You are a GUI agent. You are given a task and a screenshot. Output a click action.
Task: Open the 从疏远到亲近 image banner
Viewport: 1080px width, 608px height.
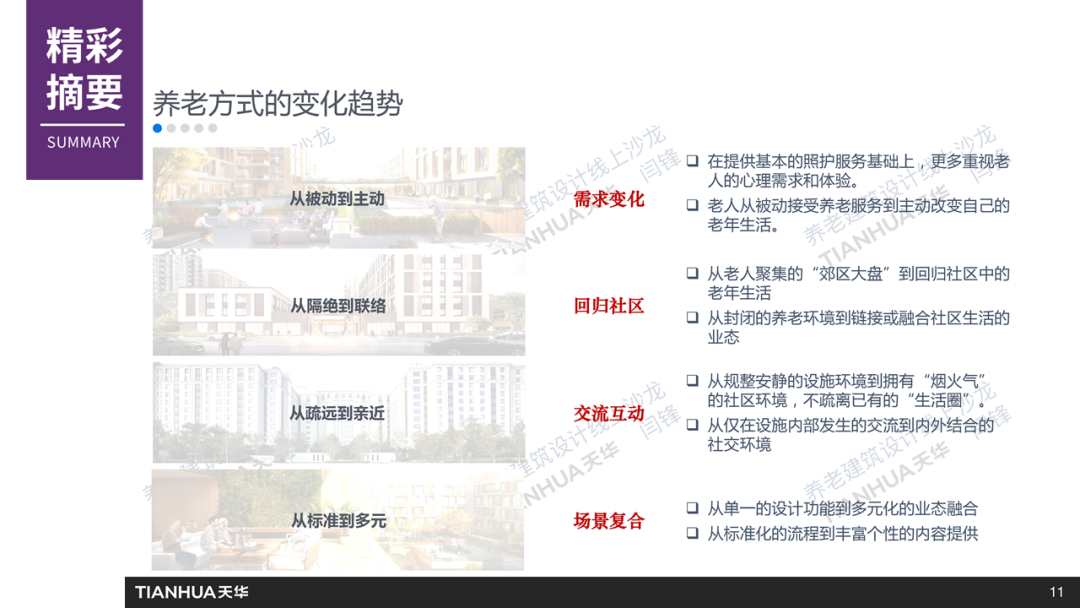click(x=338, y=413)
